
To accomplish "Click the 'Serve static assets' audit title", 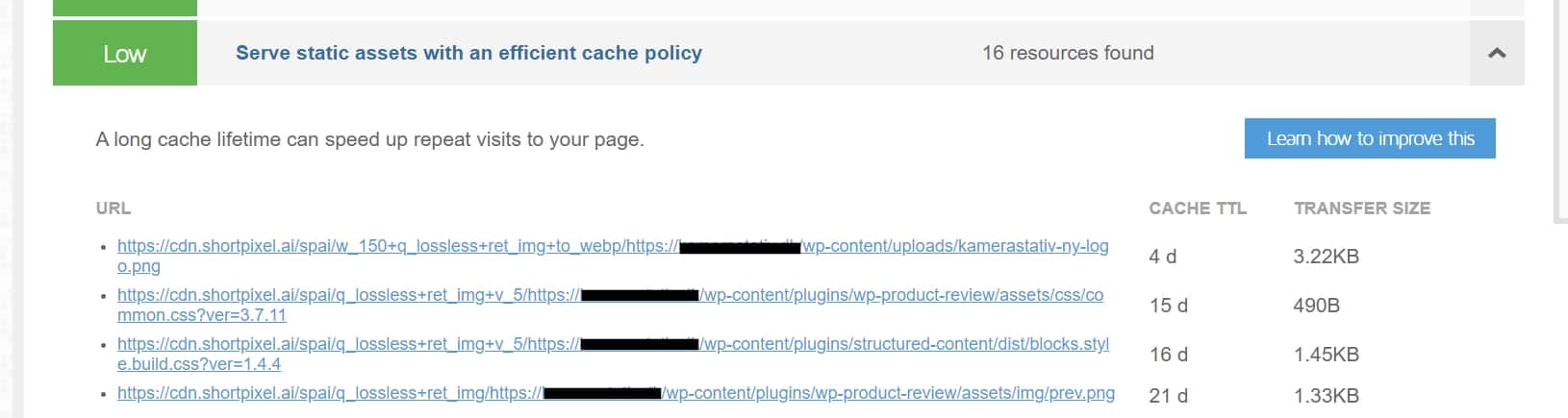I will [x=468, y=54].
